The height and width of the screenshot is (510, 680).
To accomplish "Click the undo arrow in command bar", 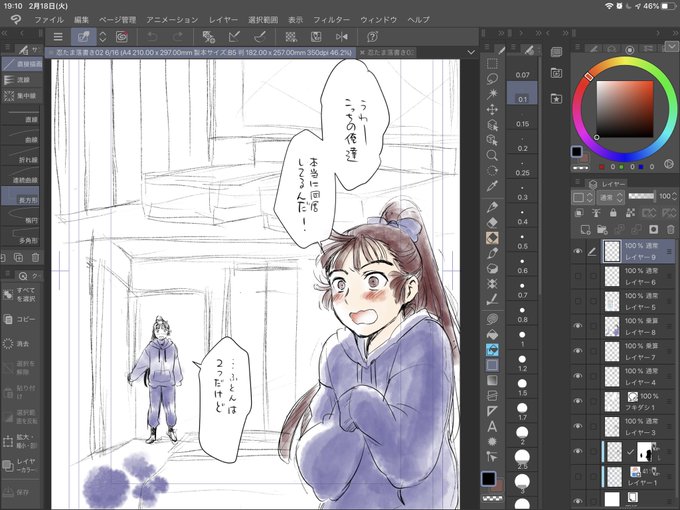I will [x=152, y=37].
